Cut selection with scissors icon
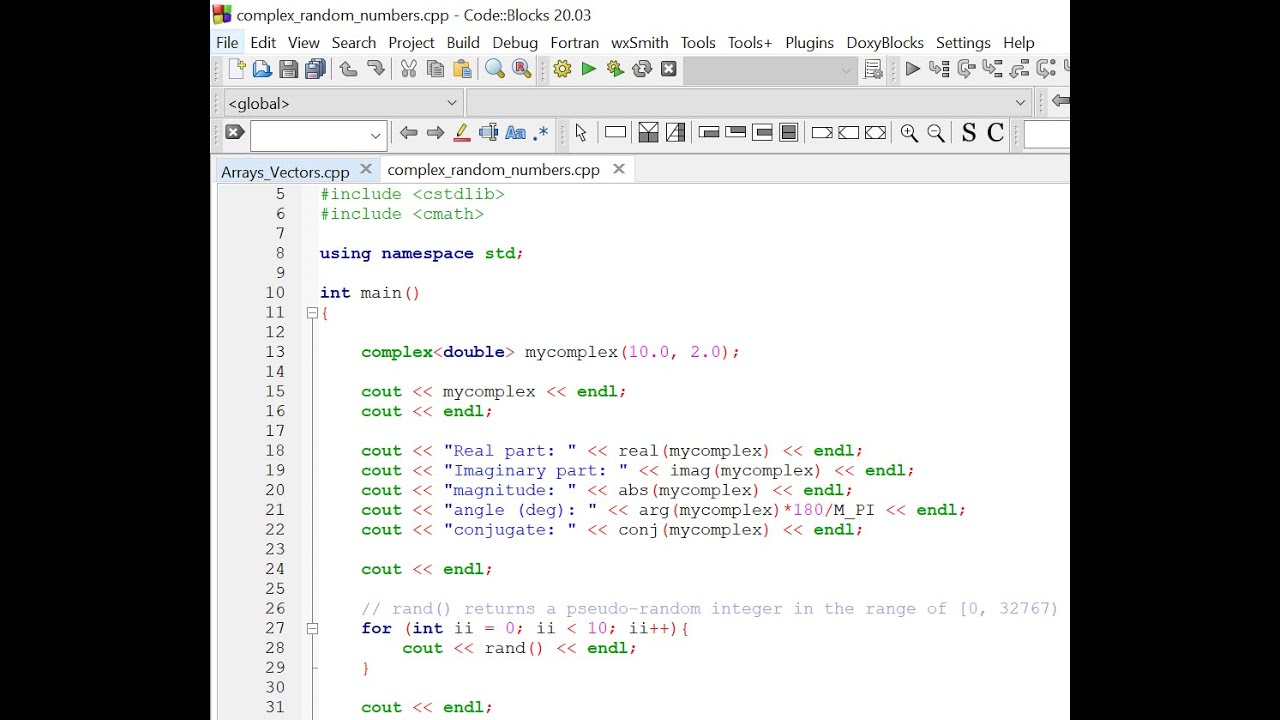Image resolution: width=1280 pixels, height=720 pixels. coord(408,69)
